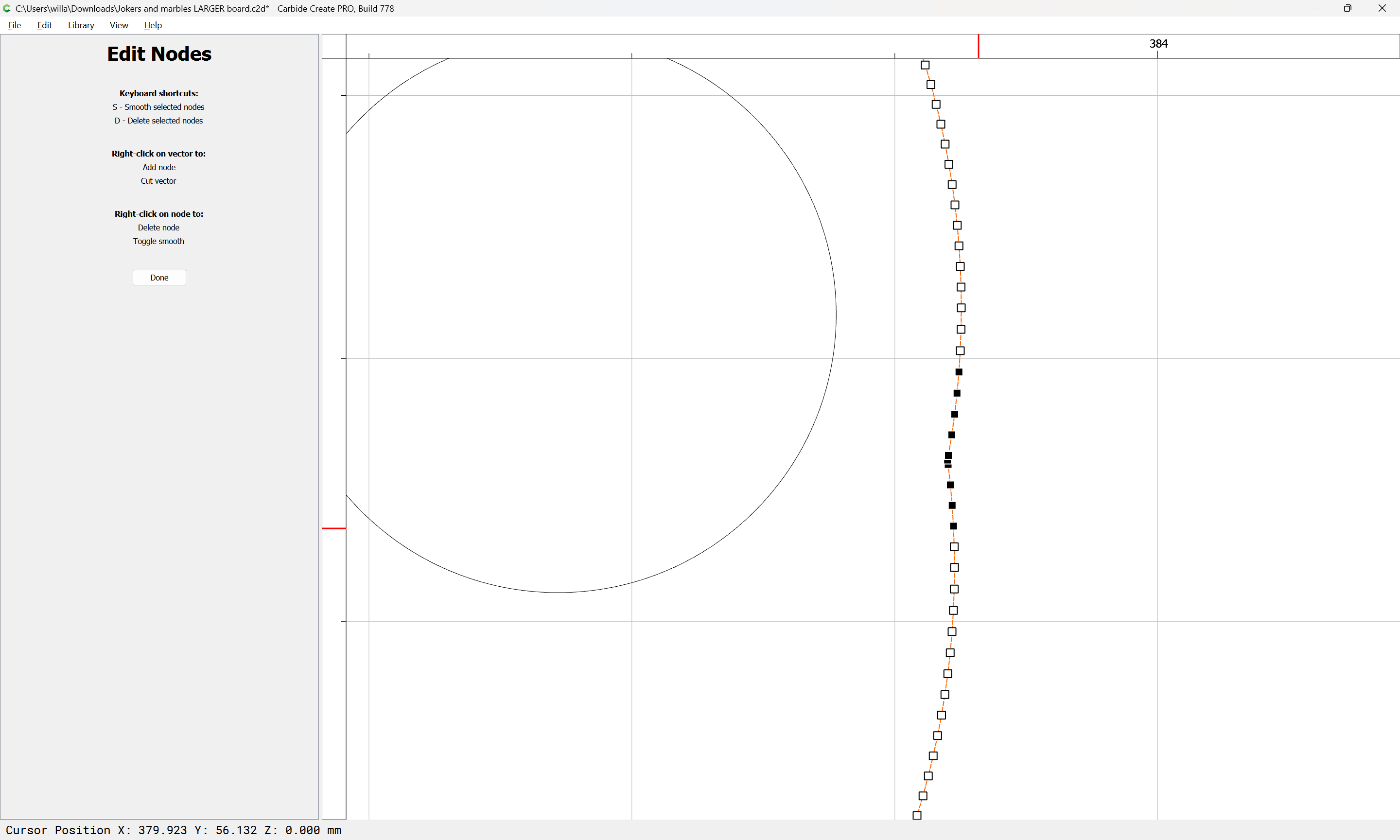
Task: Open the File menu
Action: (x=14, y=25)
